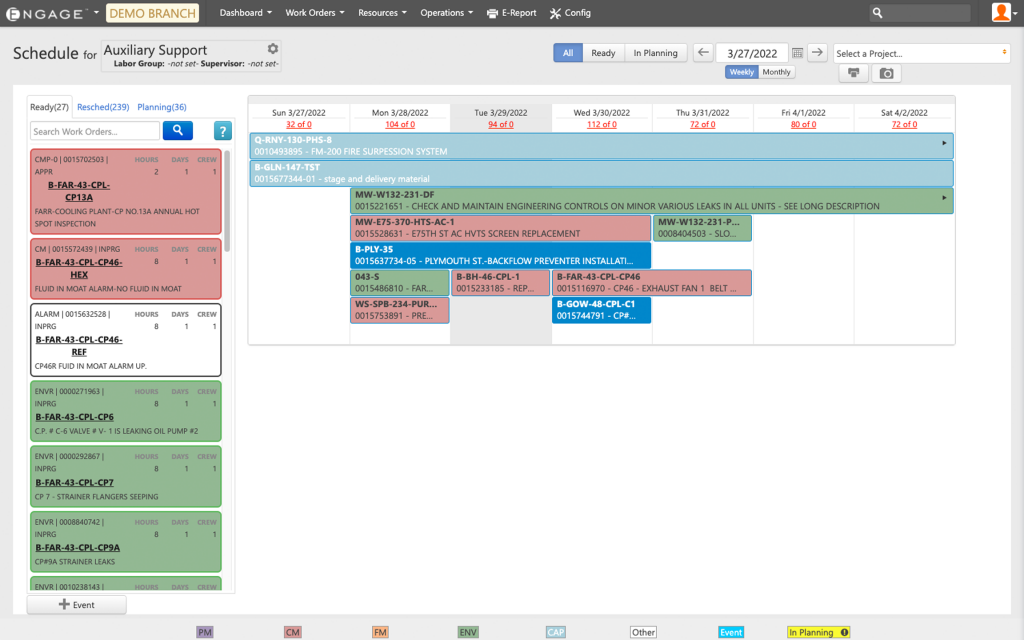Viewport: 1024px width, 640px height.
Task: Go to previous week arrow
Action: pos(702,53)
